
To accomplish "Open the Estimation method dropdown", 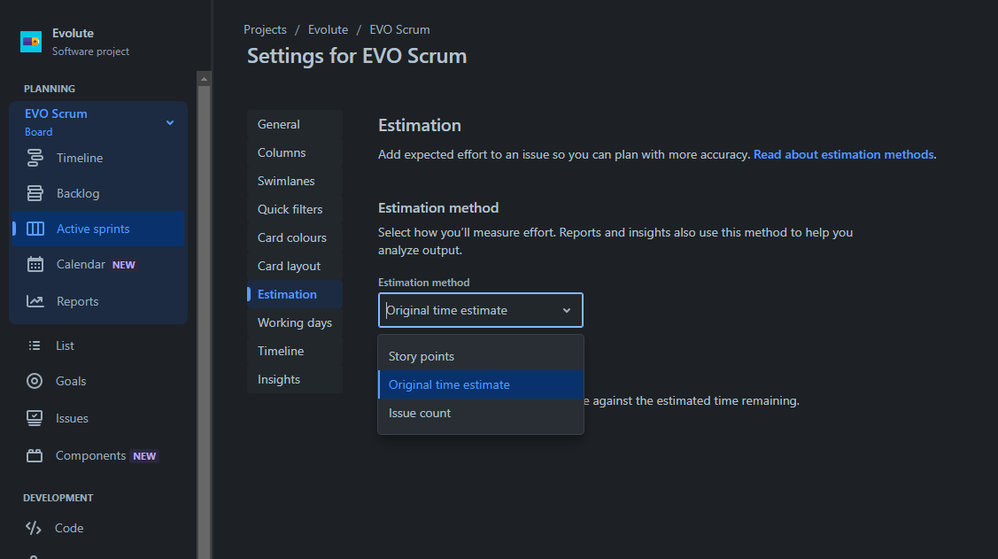I will [480, 310].
